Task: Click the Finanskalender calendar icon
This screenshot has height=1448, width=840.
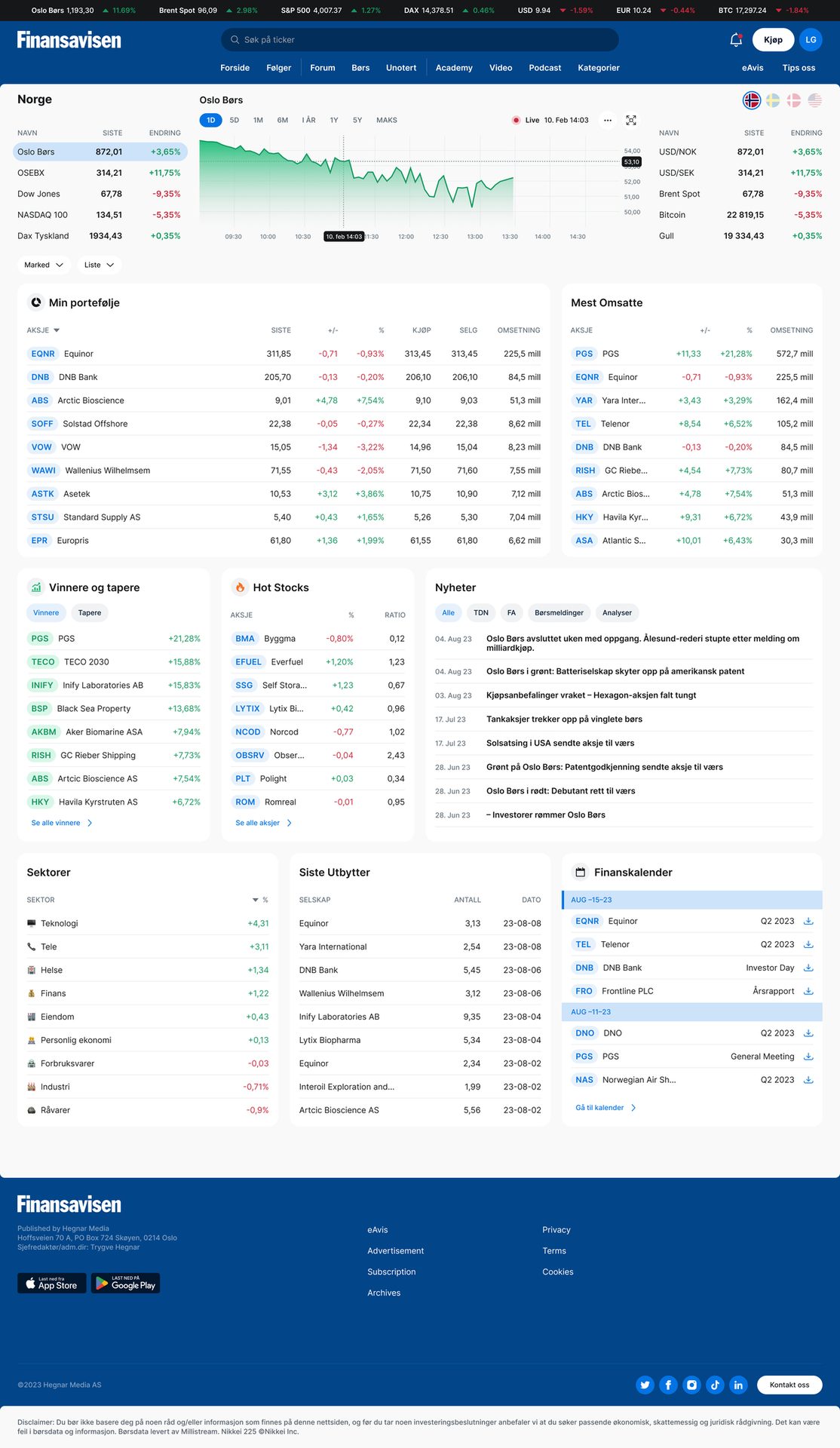Action: [x=581, y=873]
